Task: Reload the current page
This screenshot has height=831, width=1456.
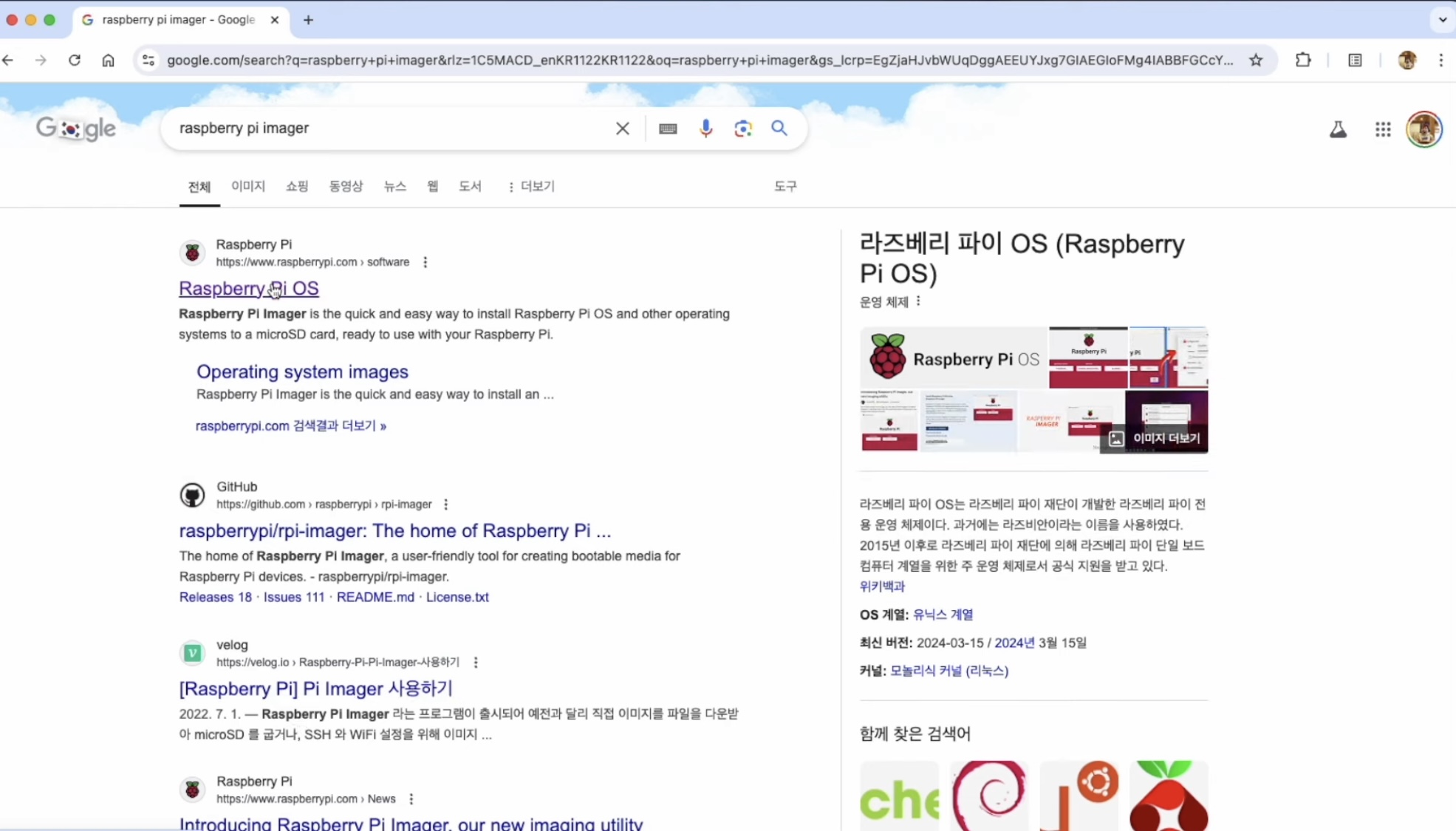Action: point(75,60)
